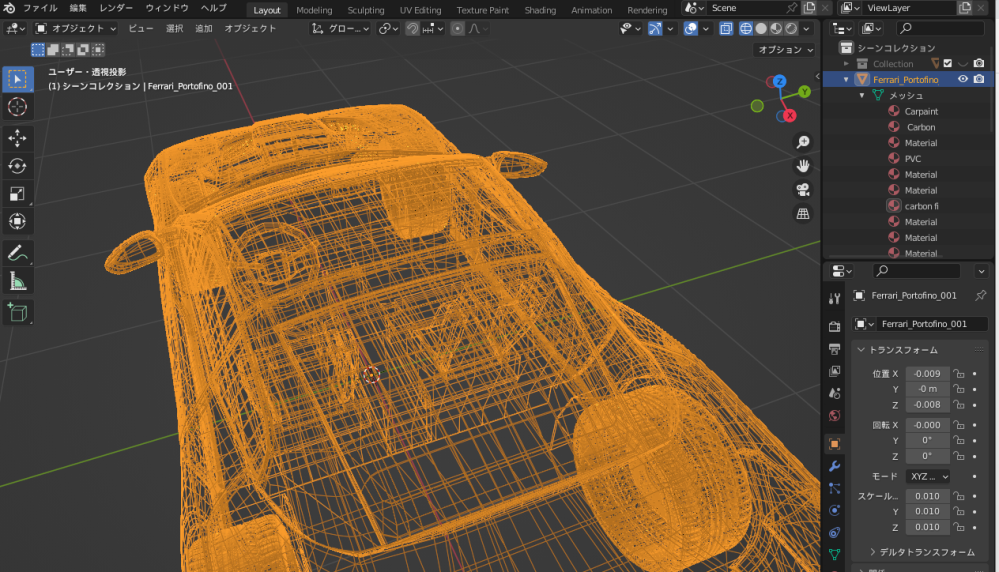This screenshot has height=572, width=999.
Task: Click the Carpaint material in outliner
Action: pyautogui.click(x=921, y=111)
